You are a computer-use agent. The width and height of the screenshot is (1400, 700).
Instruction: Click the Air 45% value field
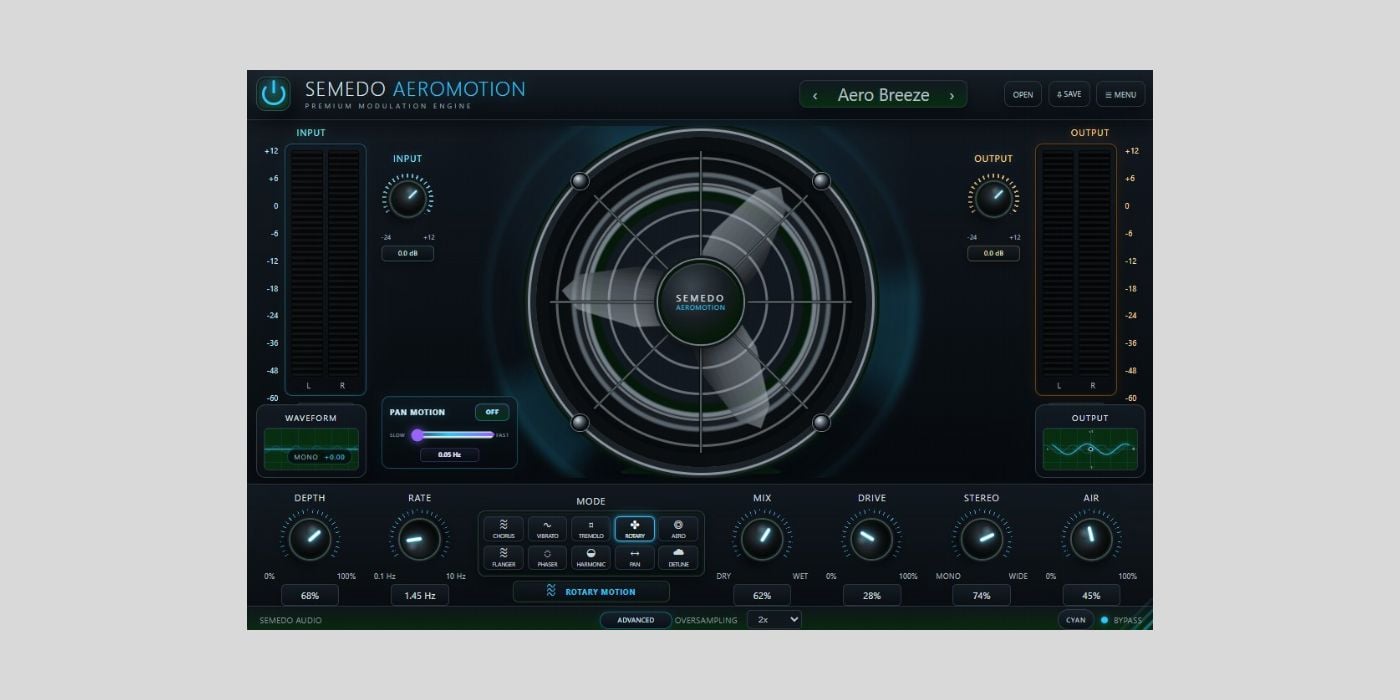point(1091,595)
